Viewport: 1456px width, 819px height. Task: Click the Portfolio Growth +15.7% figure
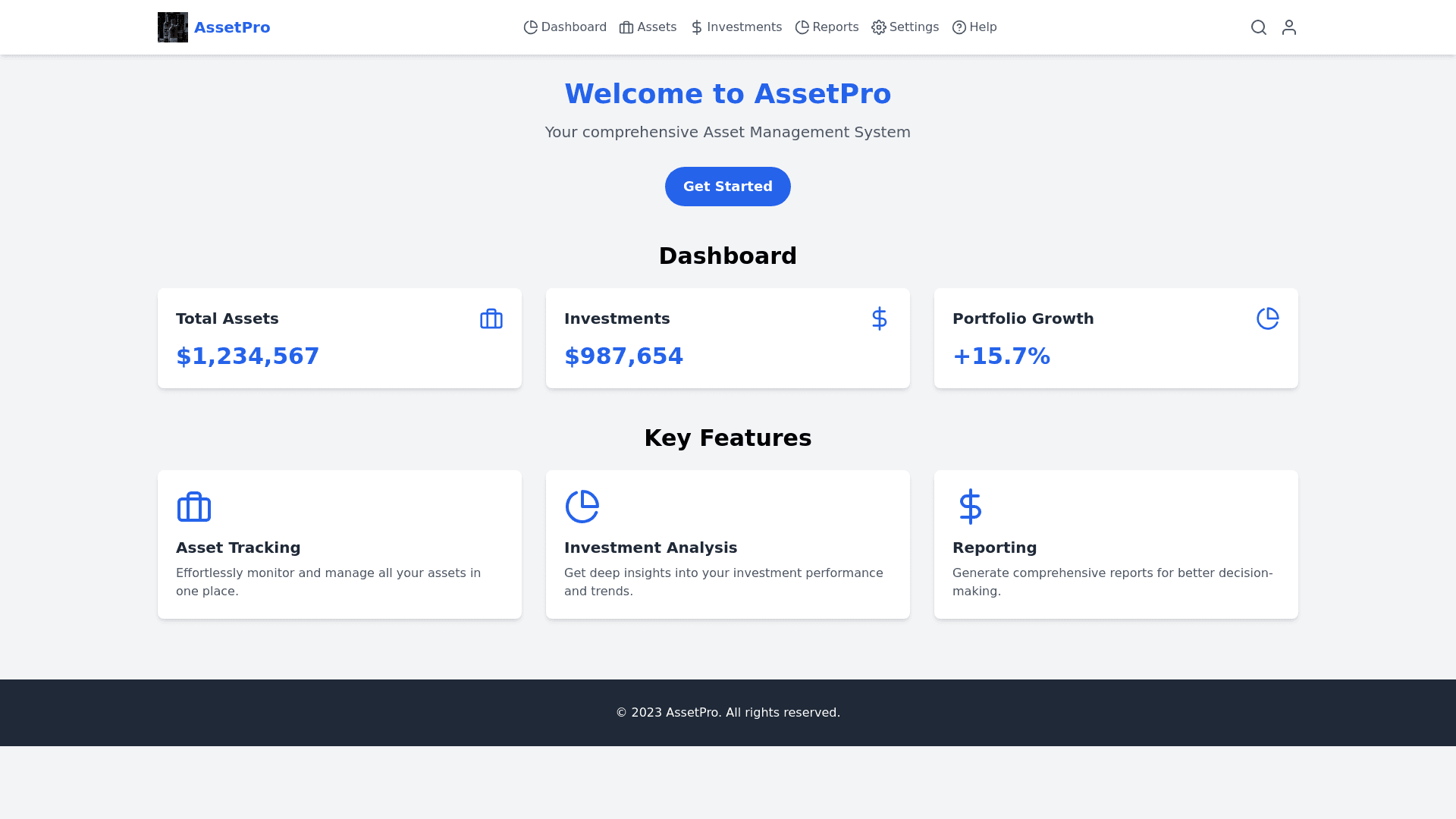1001,356
